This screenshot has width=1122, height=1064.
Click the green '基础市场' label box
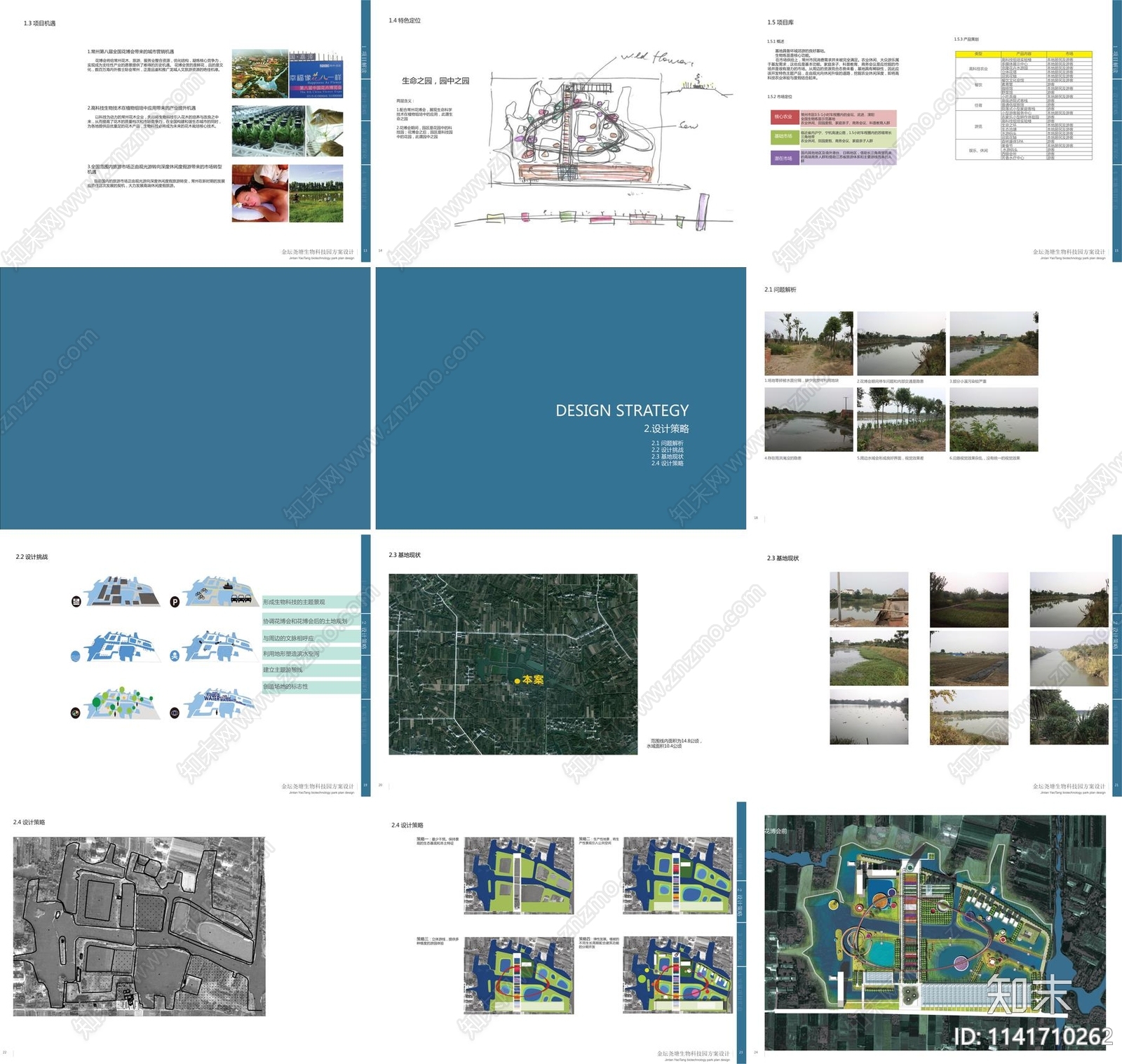pyautogui.click(x=784, y=137)
